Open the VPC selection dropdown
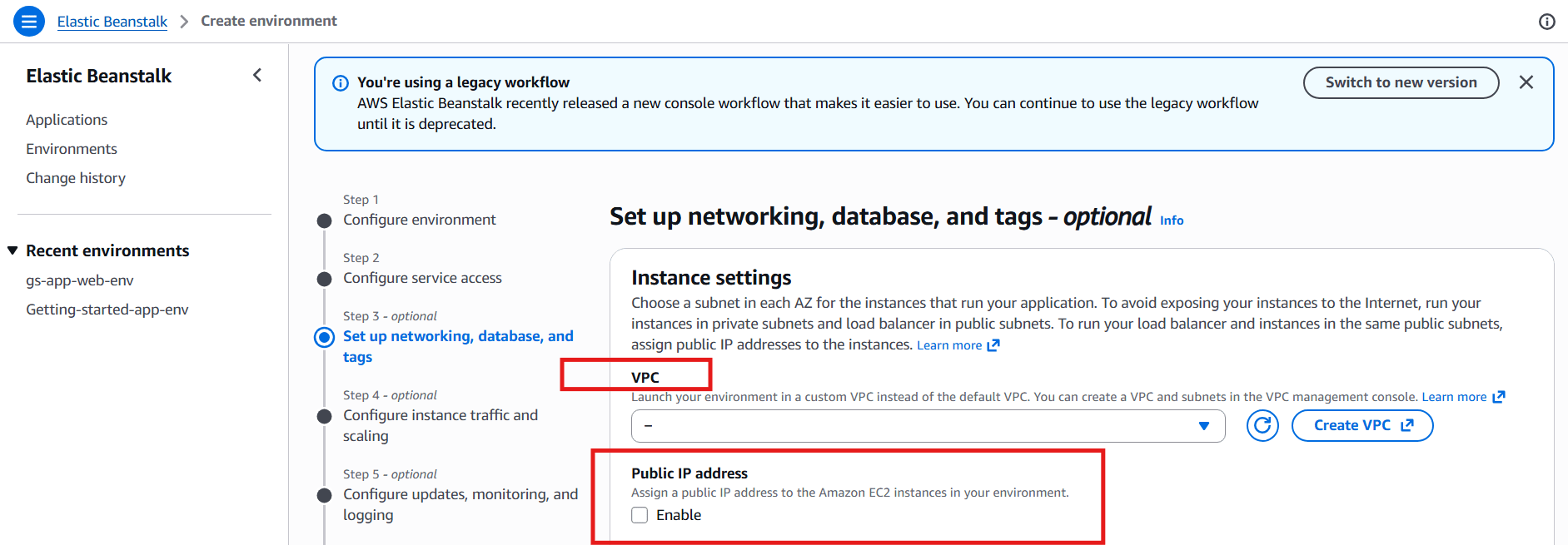Viewport: 1568px width, 545px height. 928,426
